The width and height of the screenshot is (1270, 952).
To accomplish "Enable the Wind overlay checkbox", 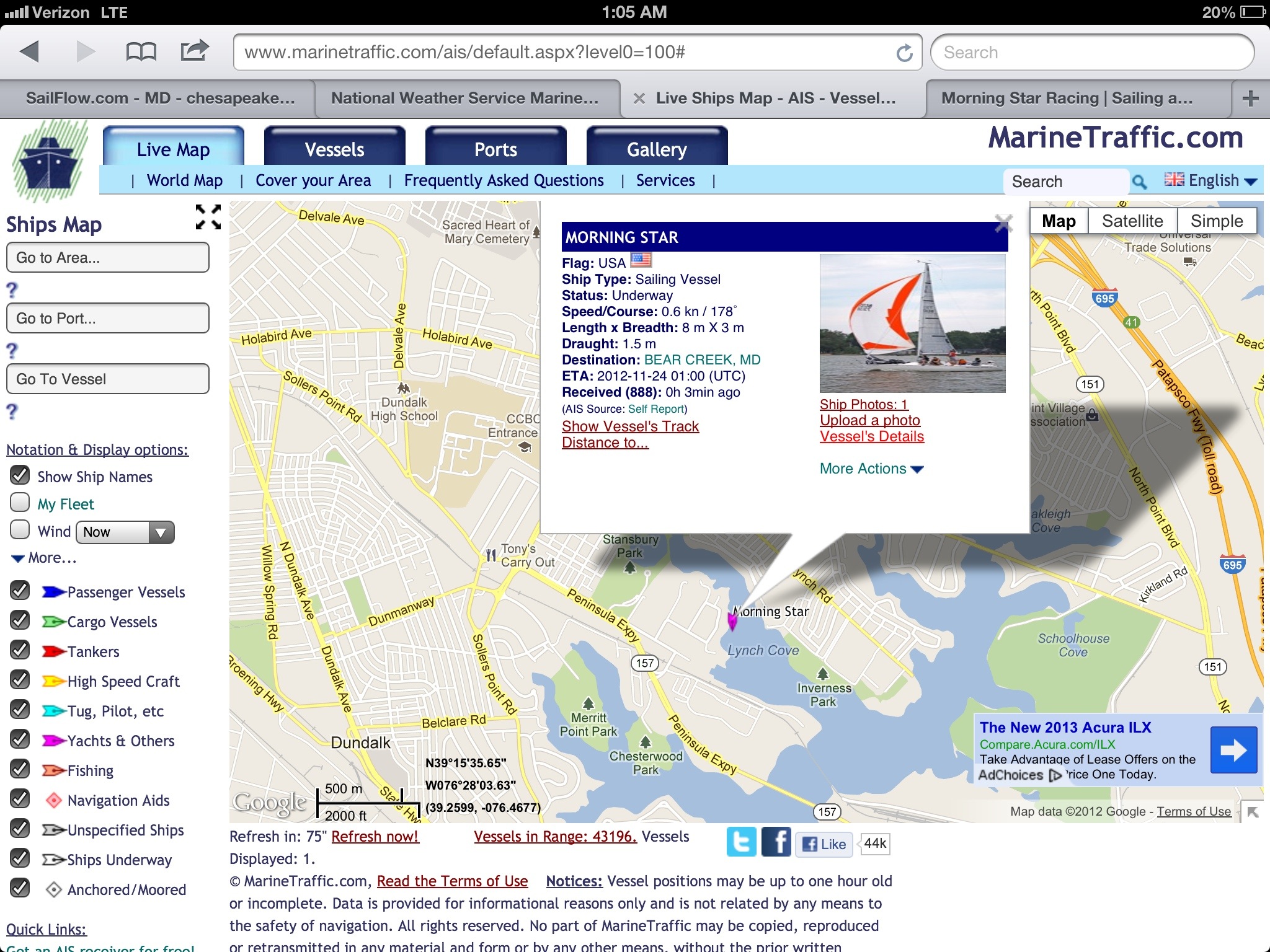I will tap(20, 531).
